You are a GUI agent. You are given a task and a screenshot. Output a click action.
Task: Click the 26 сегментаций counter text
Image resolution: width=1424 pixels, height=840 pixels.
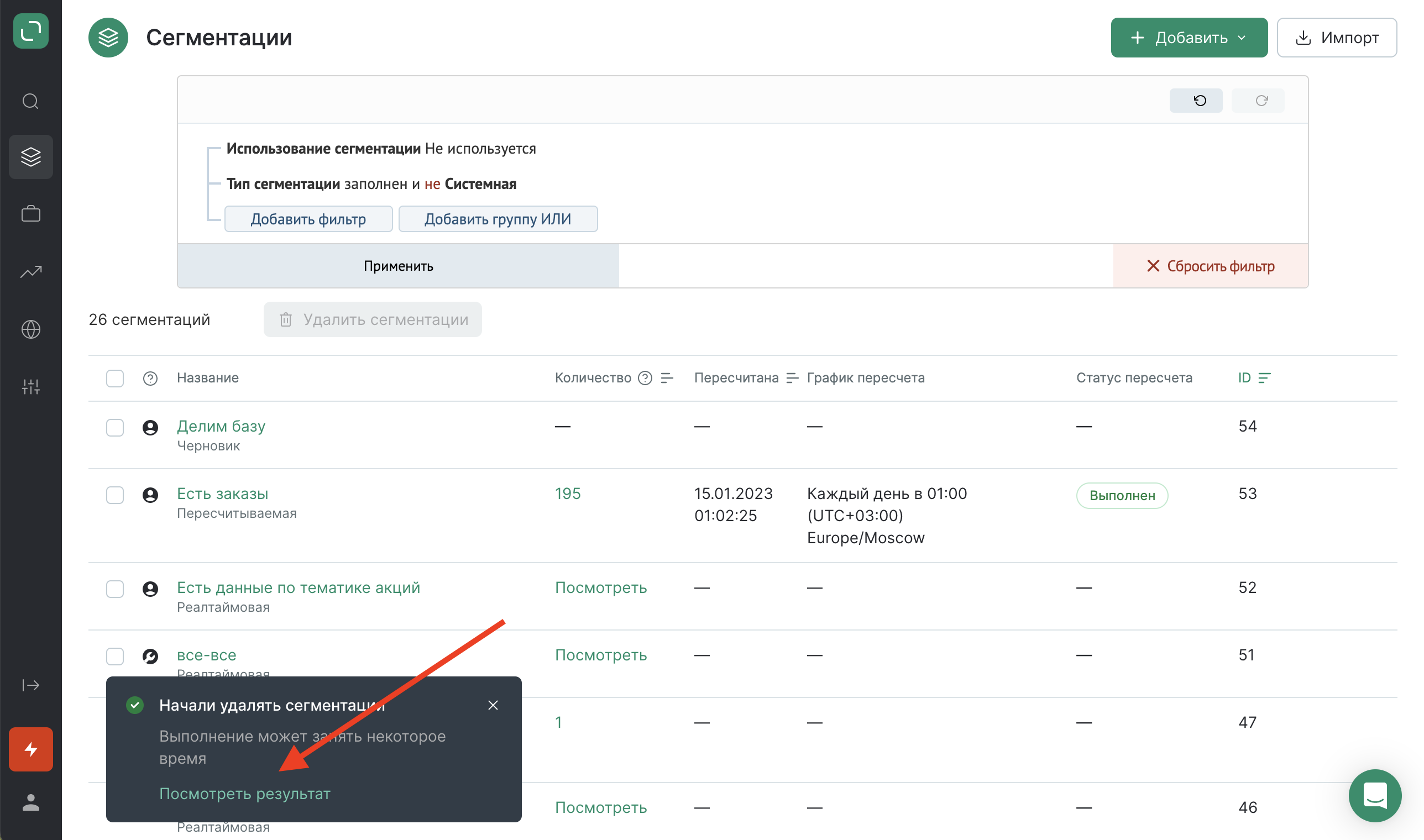coord(149,320)
